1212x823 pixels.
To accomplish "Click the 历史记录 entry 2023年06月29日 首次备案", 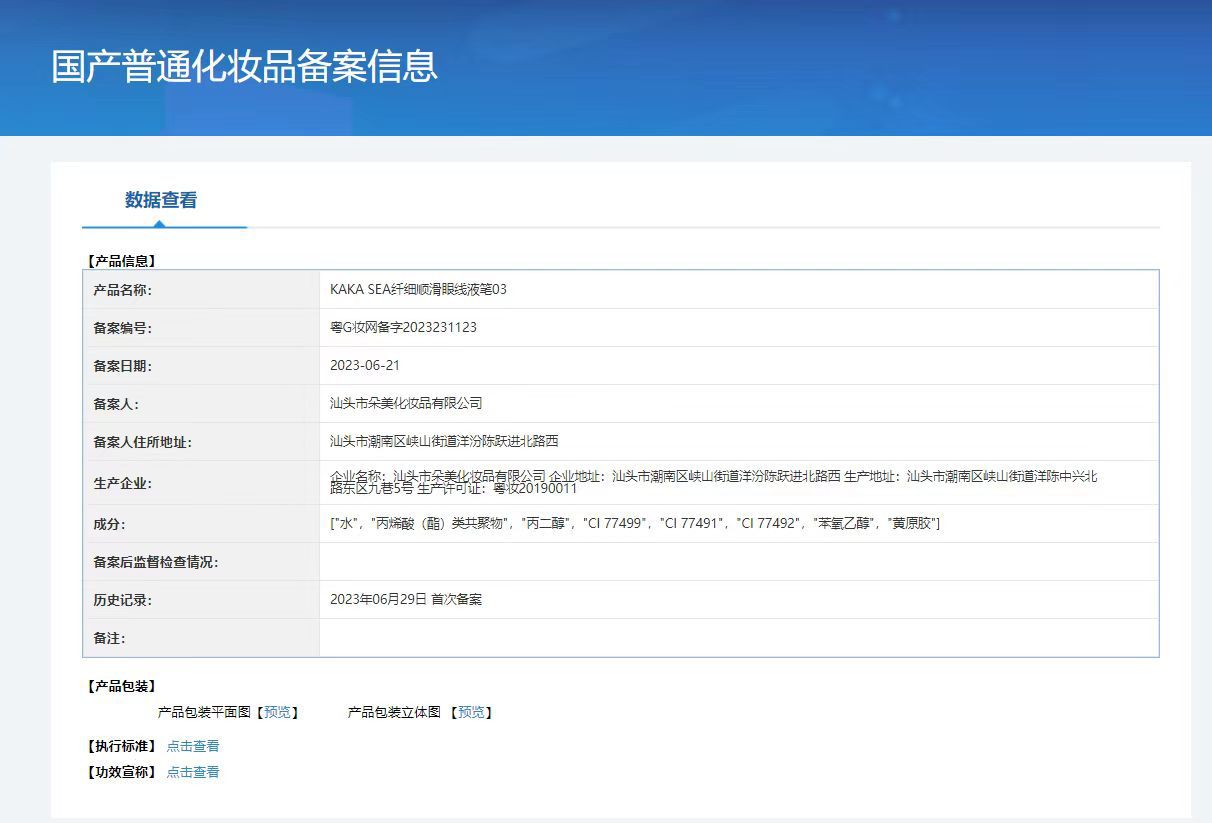I will (x=406, y=599).
